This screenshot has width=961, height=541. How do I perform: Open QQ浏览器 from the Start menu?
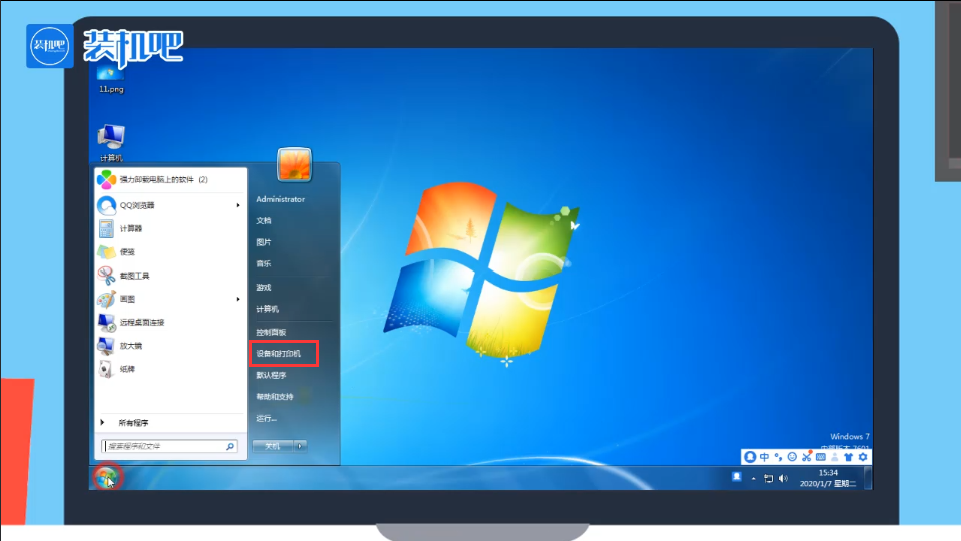click(x=137, y=205)
